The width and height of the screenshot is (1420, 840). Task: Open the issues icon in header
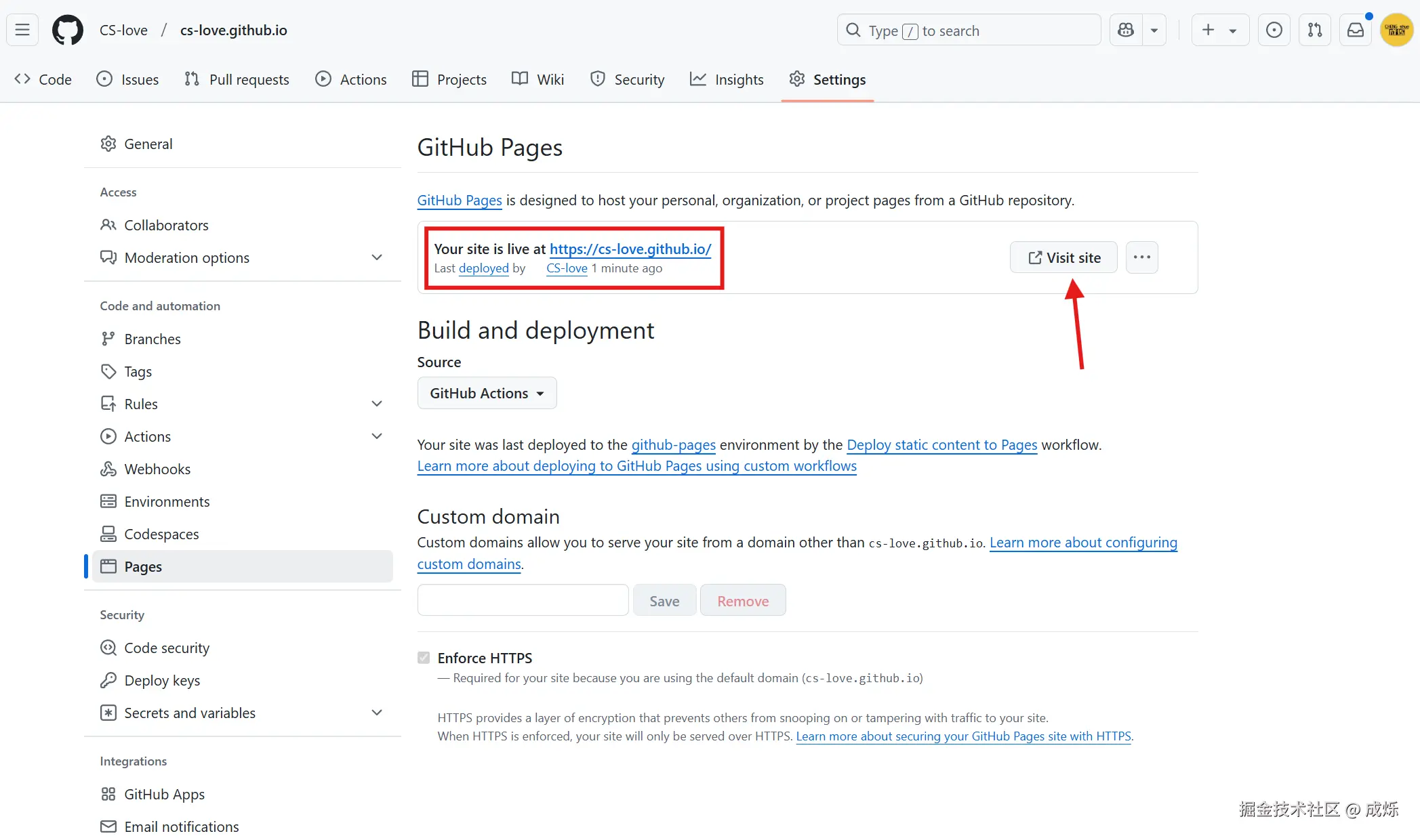(1274, 30)
